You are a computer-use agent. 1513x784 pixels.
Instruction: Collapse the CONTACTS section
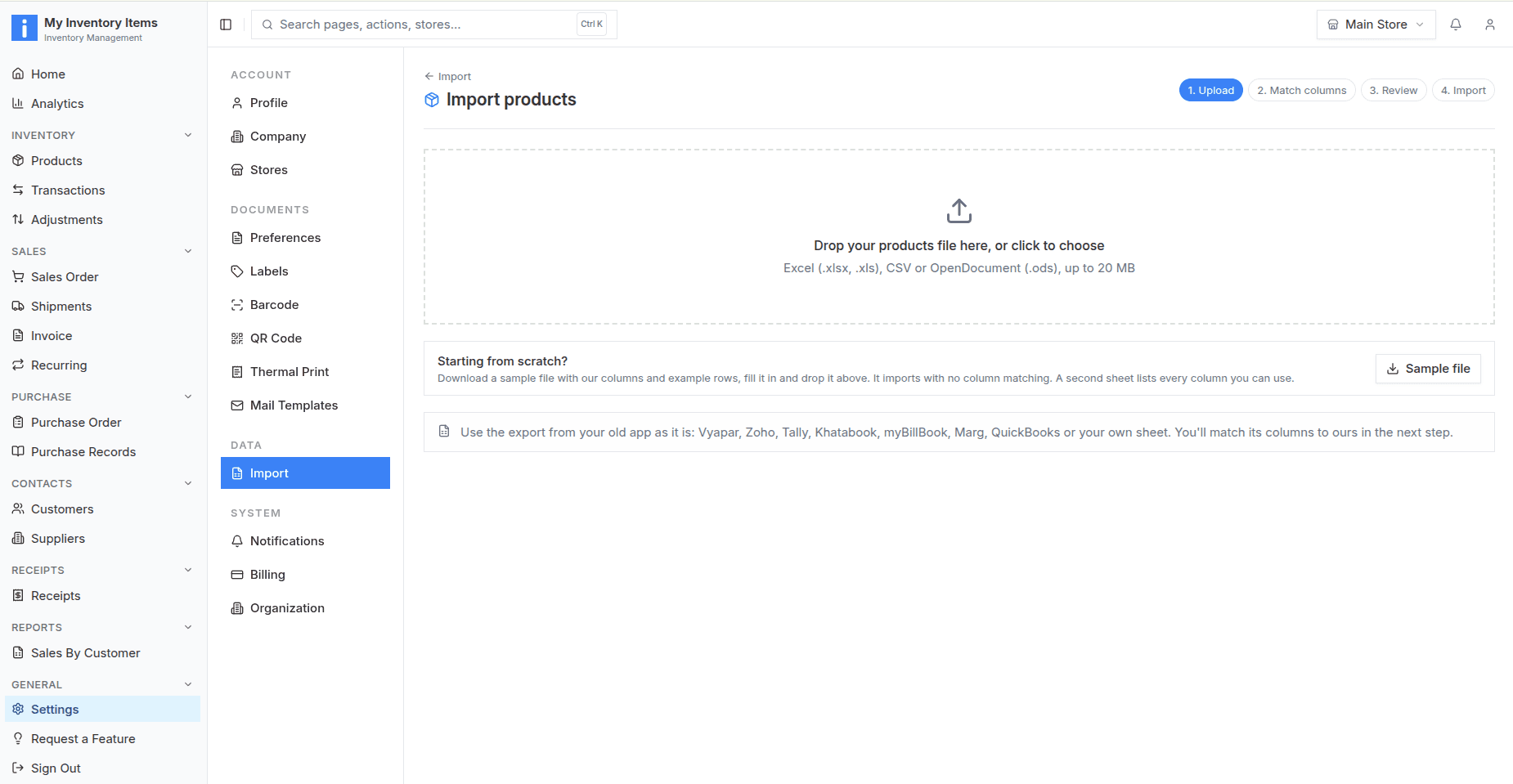(x=188, y=483)
